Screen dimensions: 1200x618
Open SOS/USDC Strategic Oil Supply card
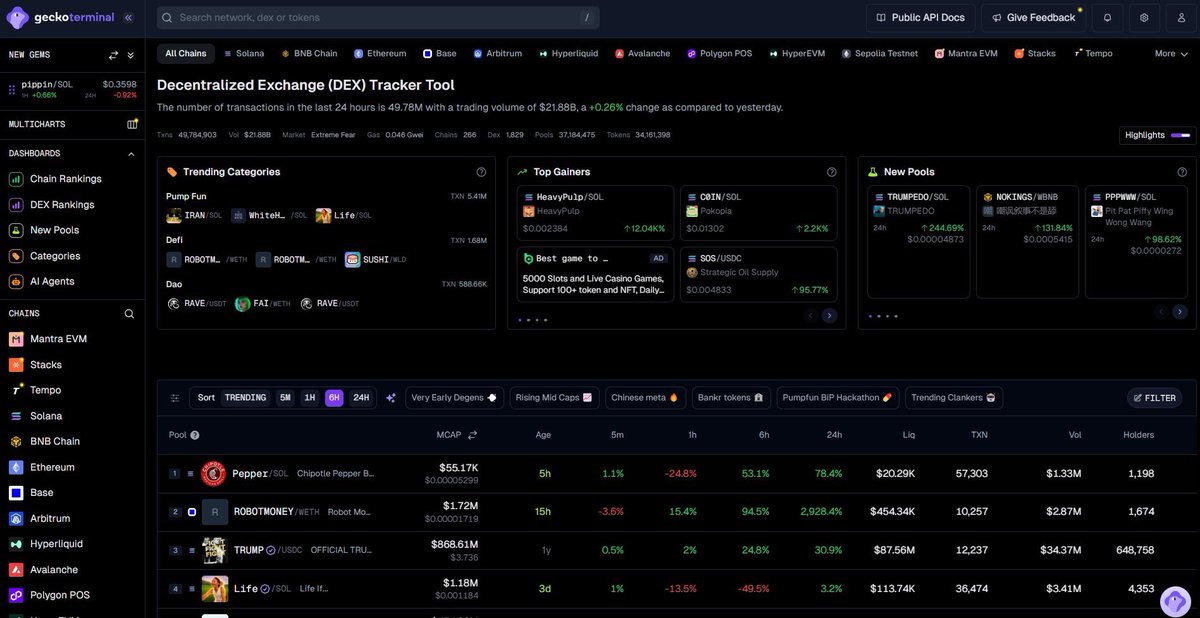tap(758, 273)
